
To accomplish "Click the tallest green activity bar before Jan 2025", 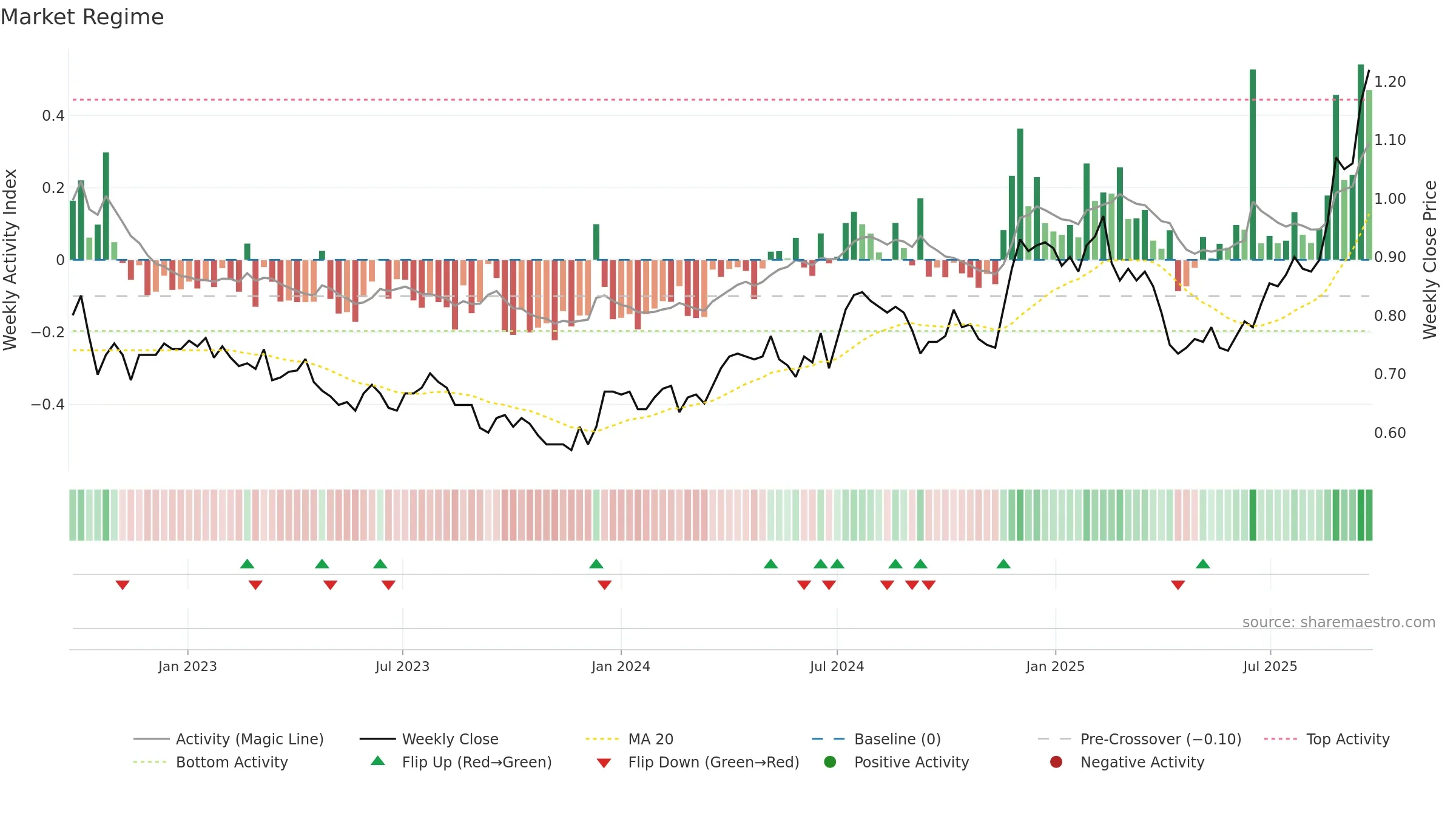I will coord(1020,194).
